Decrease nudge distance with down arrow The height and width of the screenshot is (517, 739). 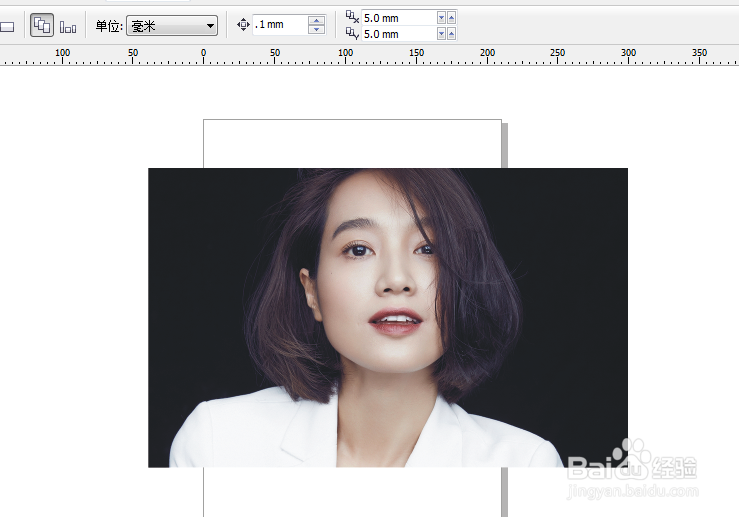[x=317, y=29]
